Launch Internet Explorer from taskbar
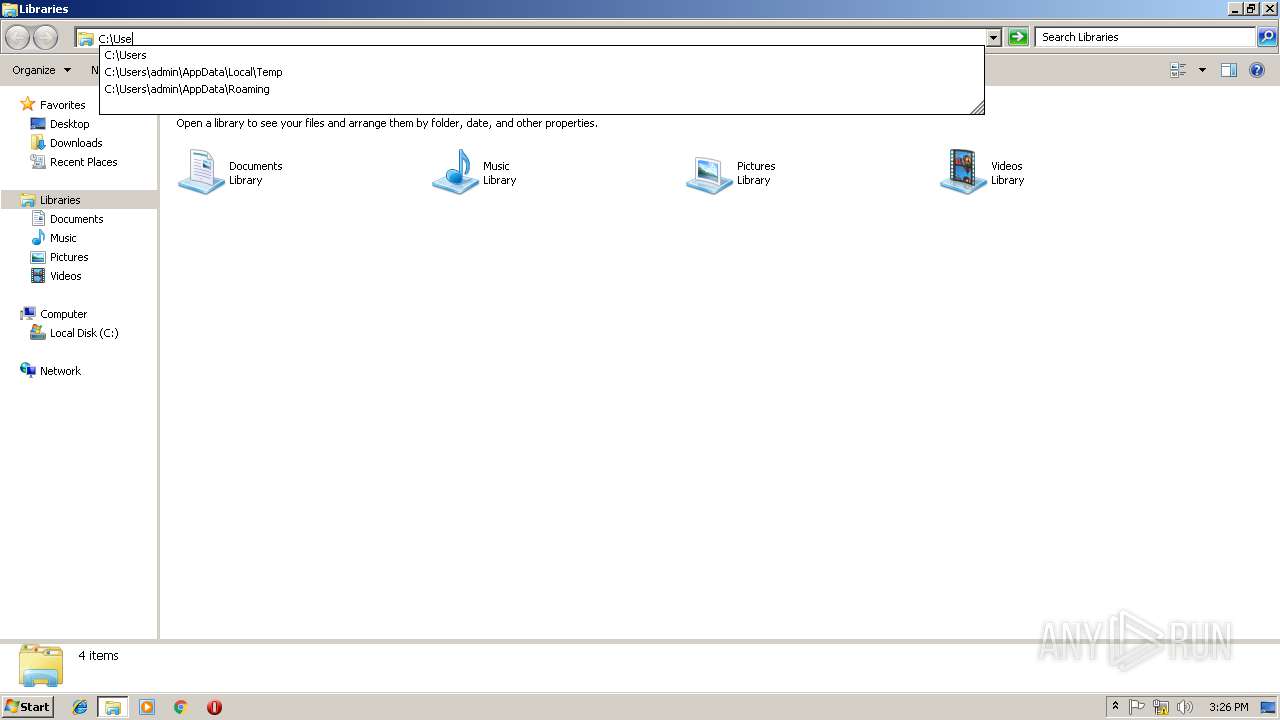Image resolution: width=1280 pixels, height=720 pixels. (80, 707)
